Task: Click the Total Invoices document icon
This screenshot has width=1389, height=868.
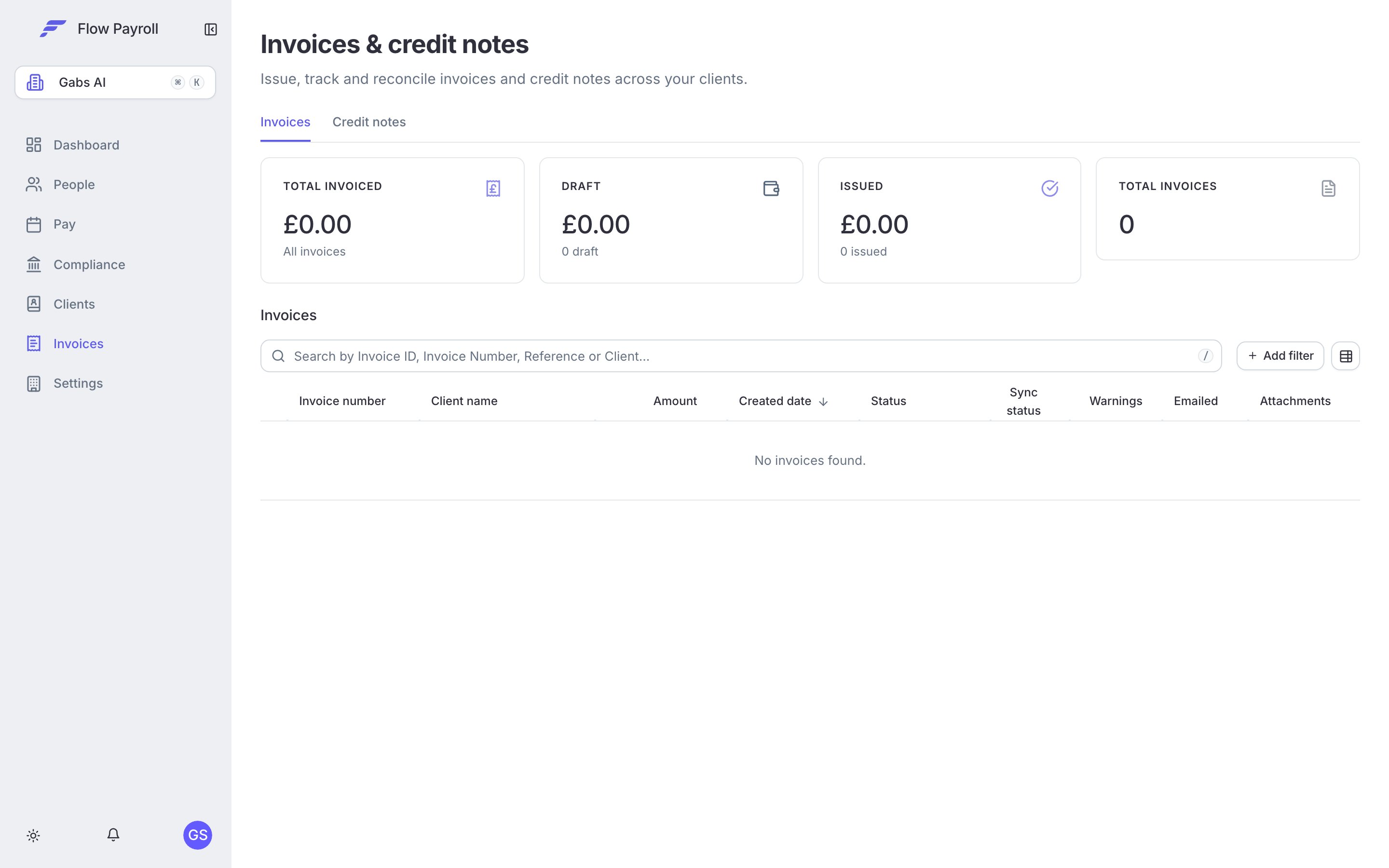Action: click(1328, 188)
